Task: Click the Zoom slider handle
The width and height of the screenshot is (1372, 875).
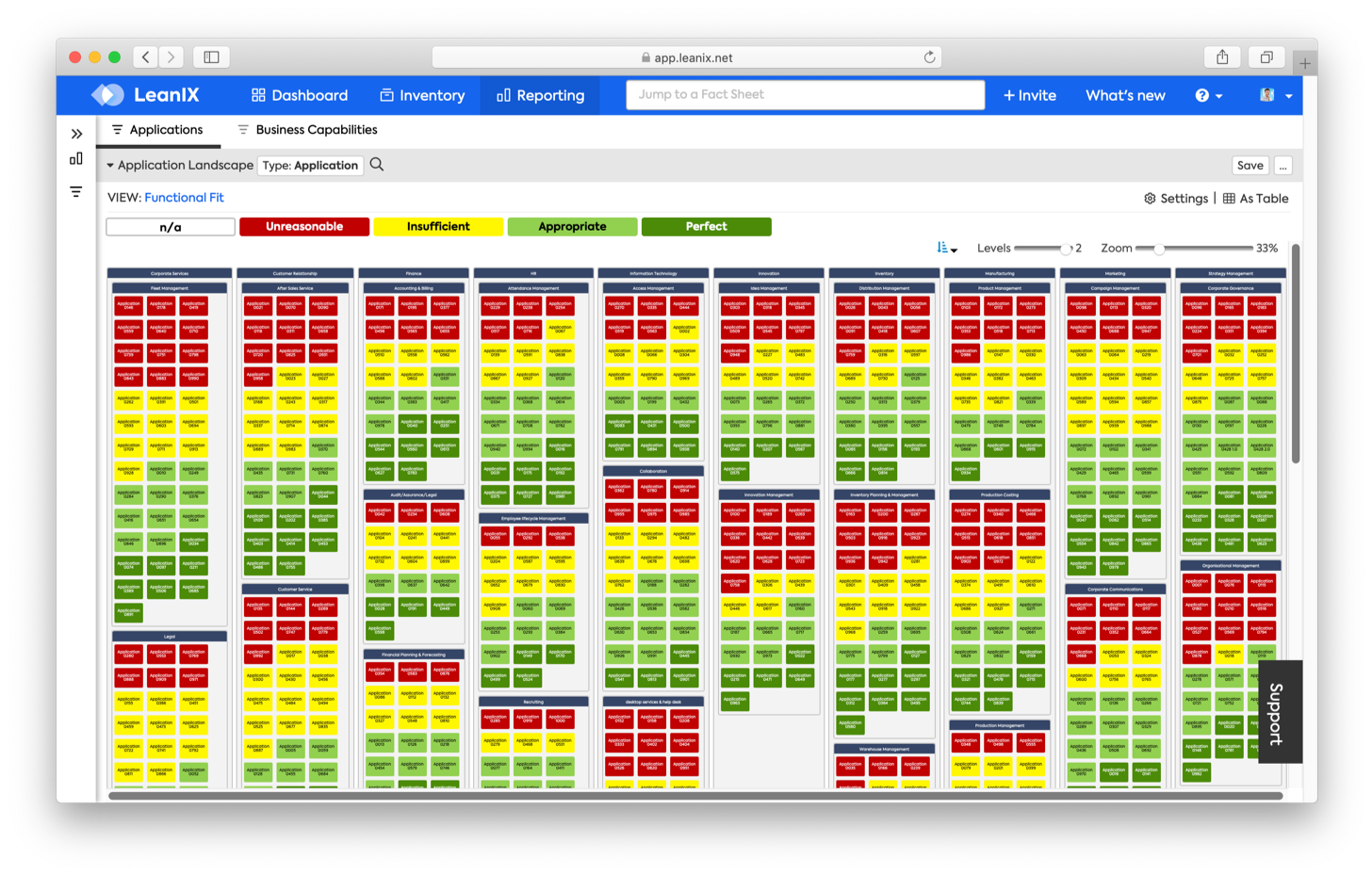Action: [1159, 249]
